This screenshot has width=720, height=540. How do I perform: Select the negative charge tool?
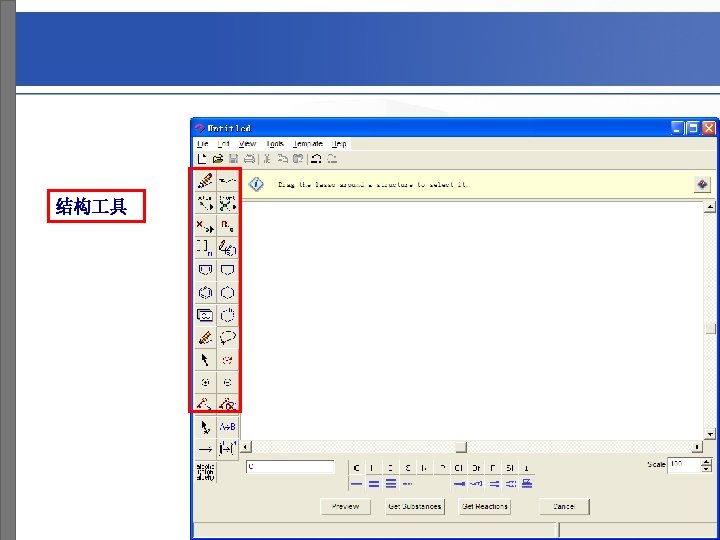click(227, 382)
